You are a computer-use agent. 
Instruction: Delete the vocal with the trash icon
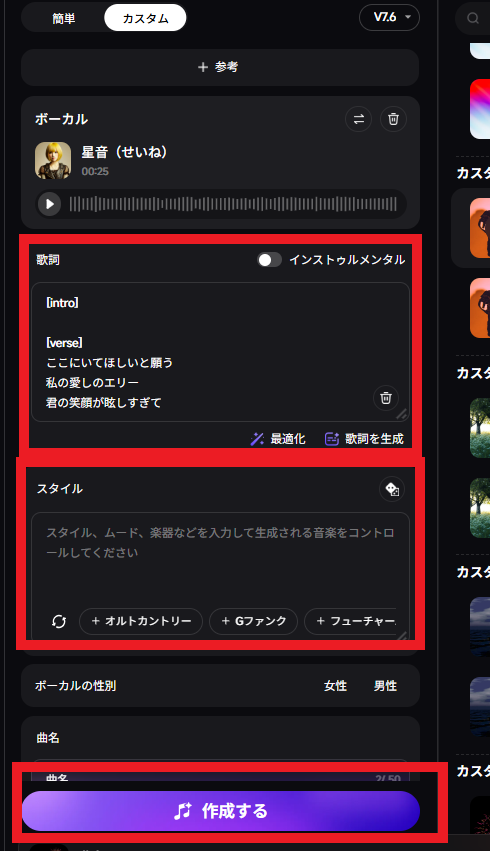point(393,119)
